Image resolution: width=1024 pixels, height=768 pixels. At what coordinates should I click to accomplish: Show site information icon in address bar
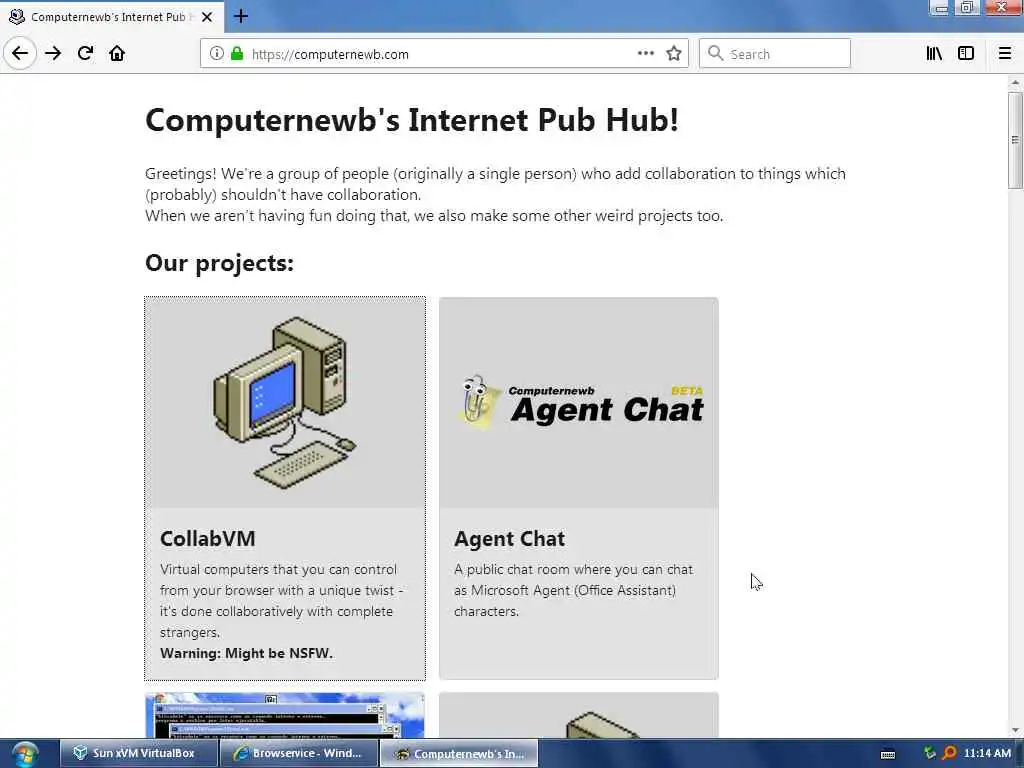pyautogui.click(x=217, y=54)
